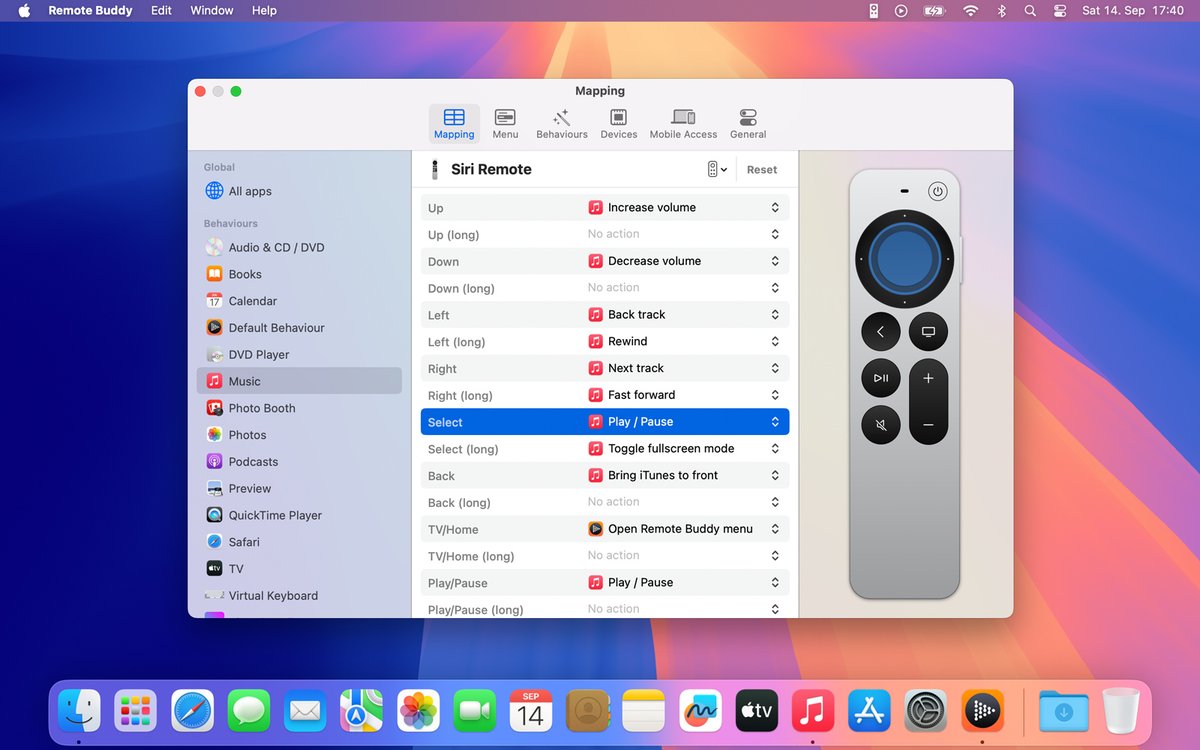Click mute button on remote image

tap(880, 425)
